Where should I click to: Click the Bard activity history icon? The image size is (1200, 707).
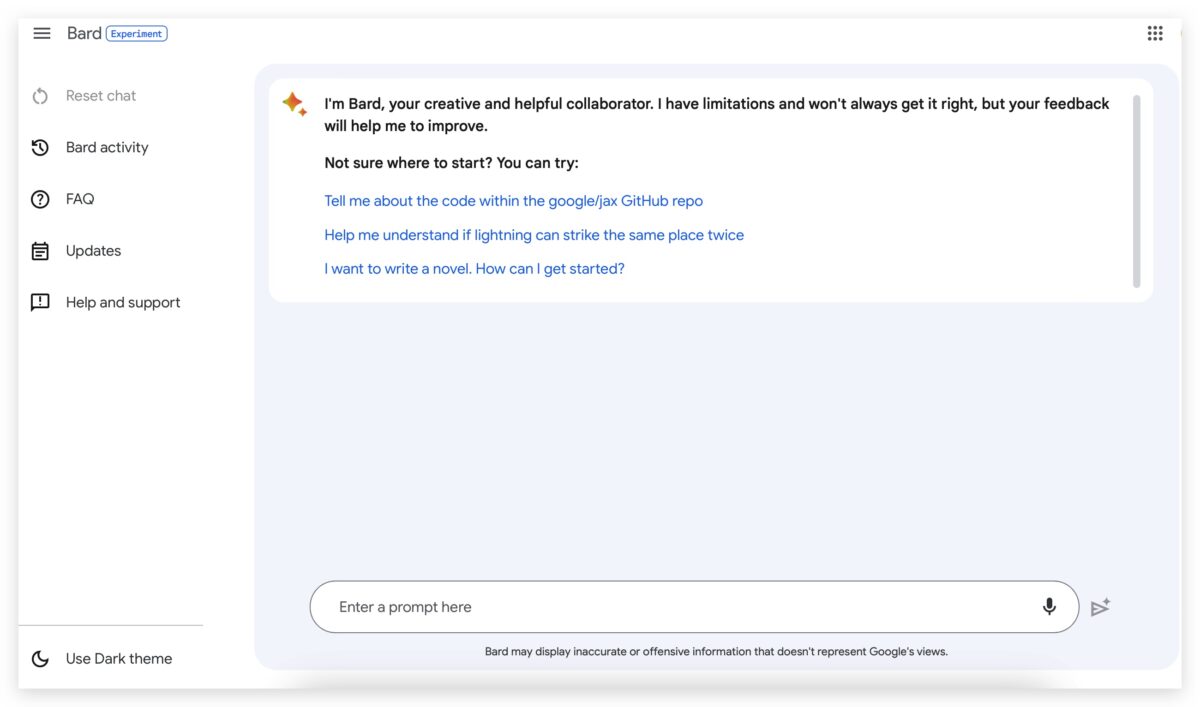coord(40,148)
